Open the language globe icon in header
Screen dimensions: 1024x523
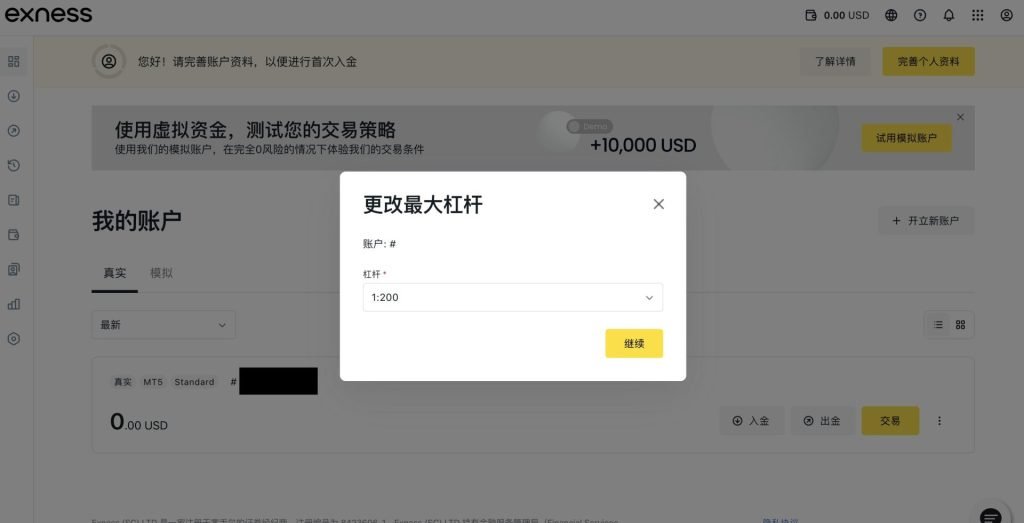point(891,15)
